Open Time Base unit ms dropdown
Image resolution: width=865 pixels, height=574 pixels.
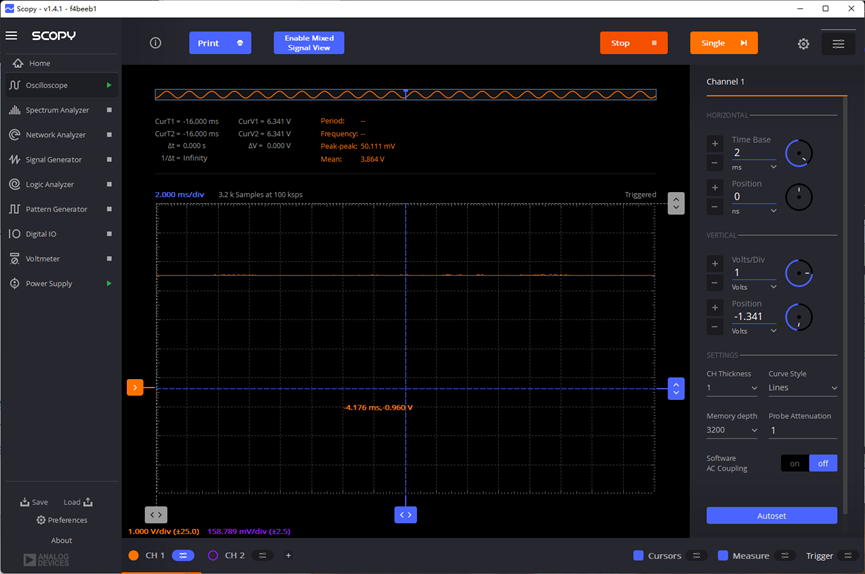[754, 167]
